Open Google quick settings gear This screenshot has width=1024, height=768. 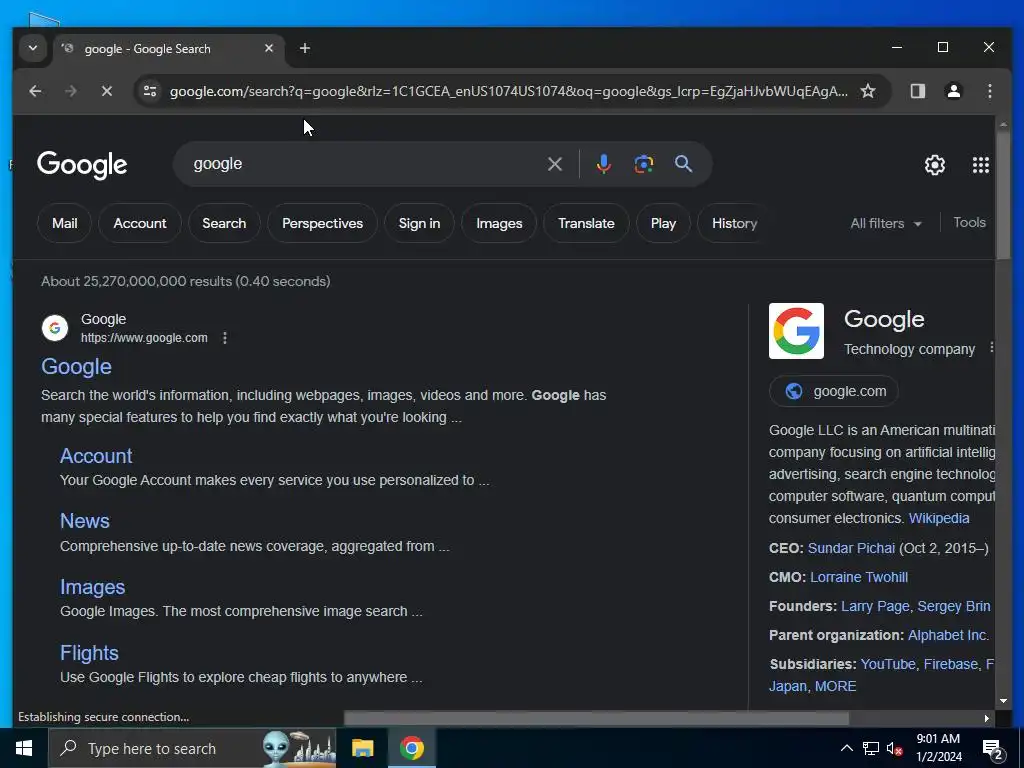pyautogui.click(x=935, y=165)
